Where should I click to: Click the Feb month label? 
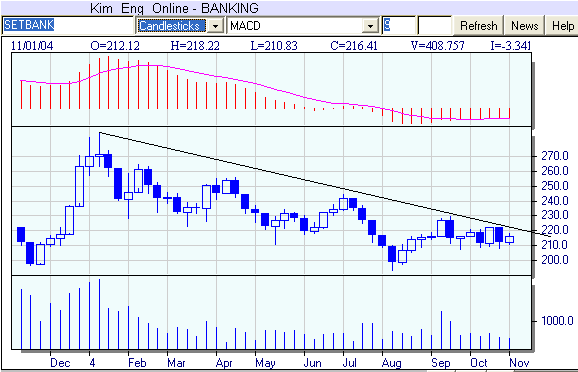pos(137,363)
